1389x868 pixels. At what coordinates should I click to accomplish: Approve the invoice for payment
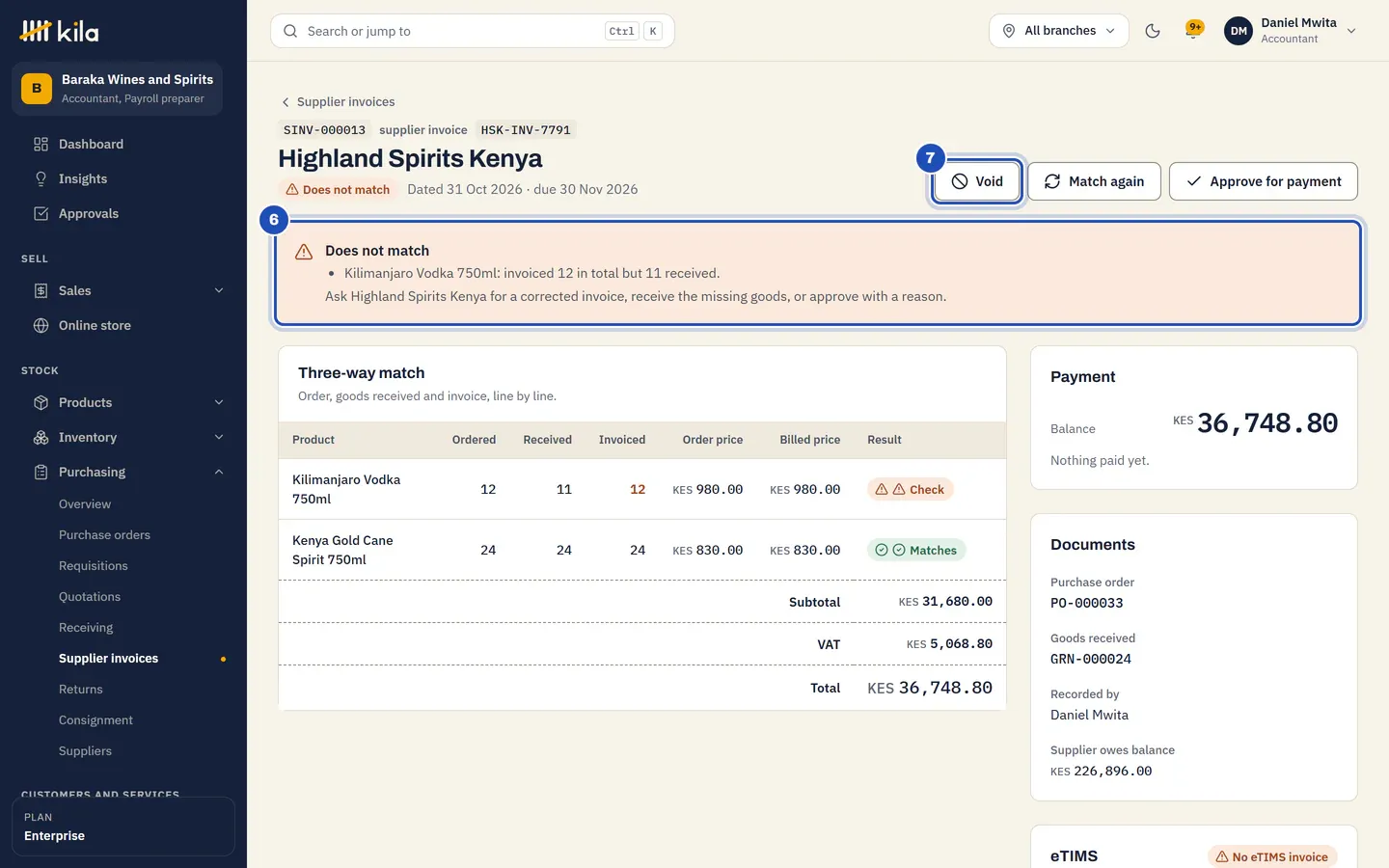click(1264, 181)
